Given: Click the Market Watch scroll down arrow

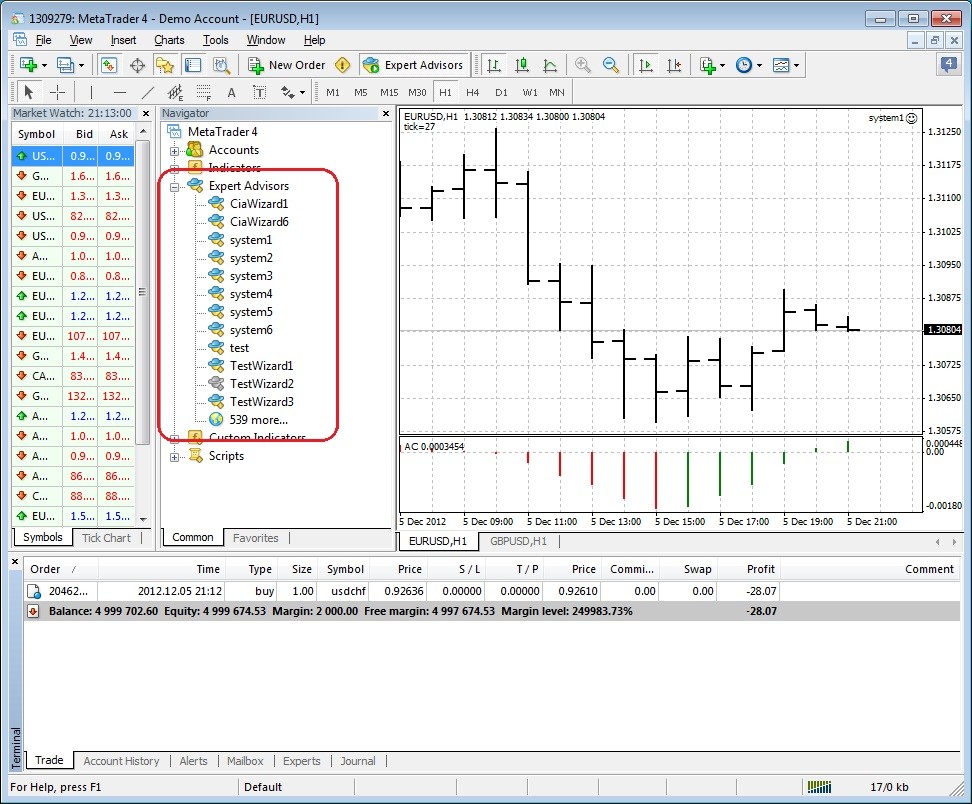Looking at the screenshot, I should 143,519.
